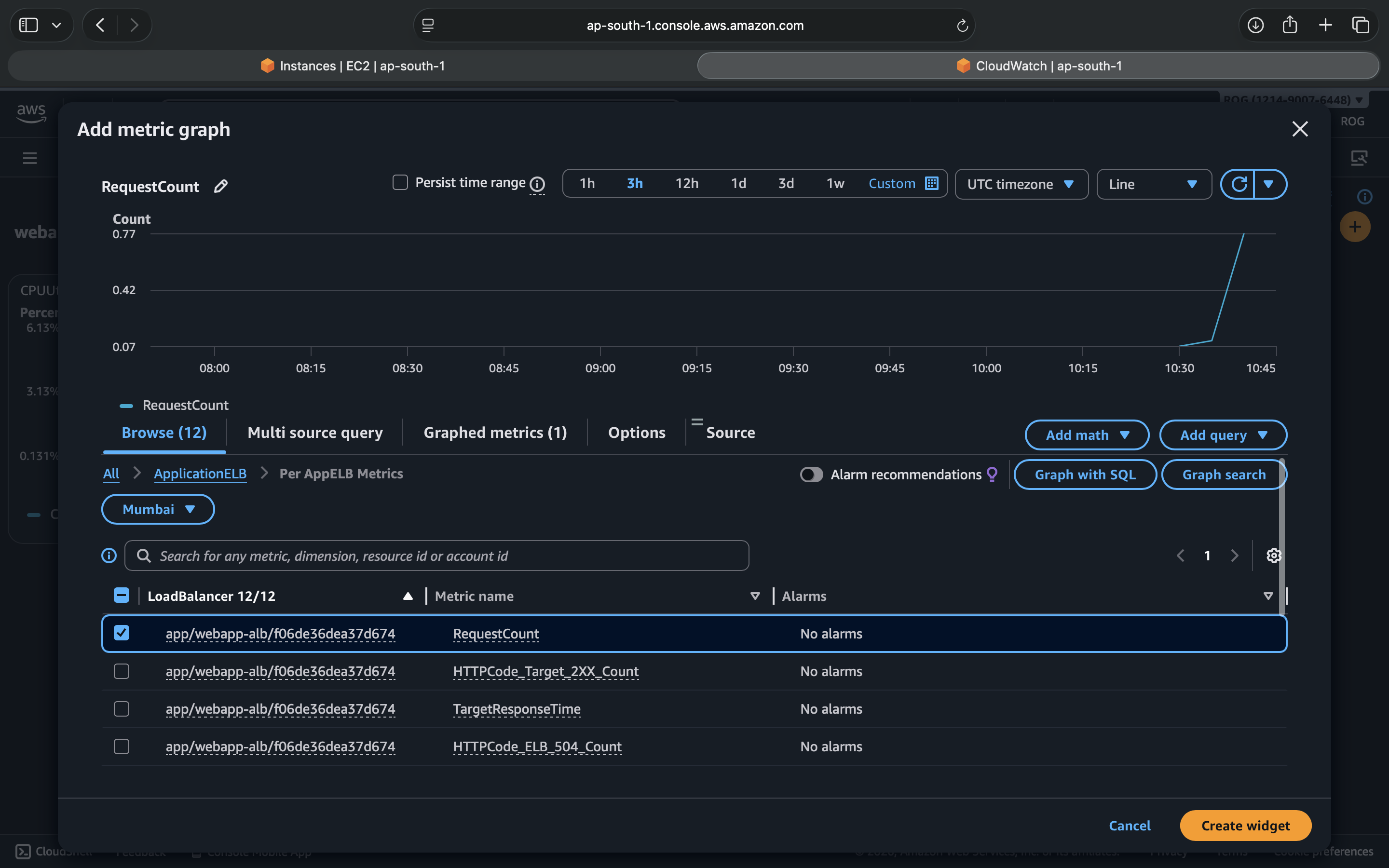Open the Mumbai region dropdown
This screenshot has width=1389, height=868.
158,509
